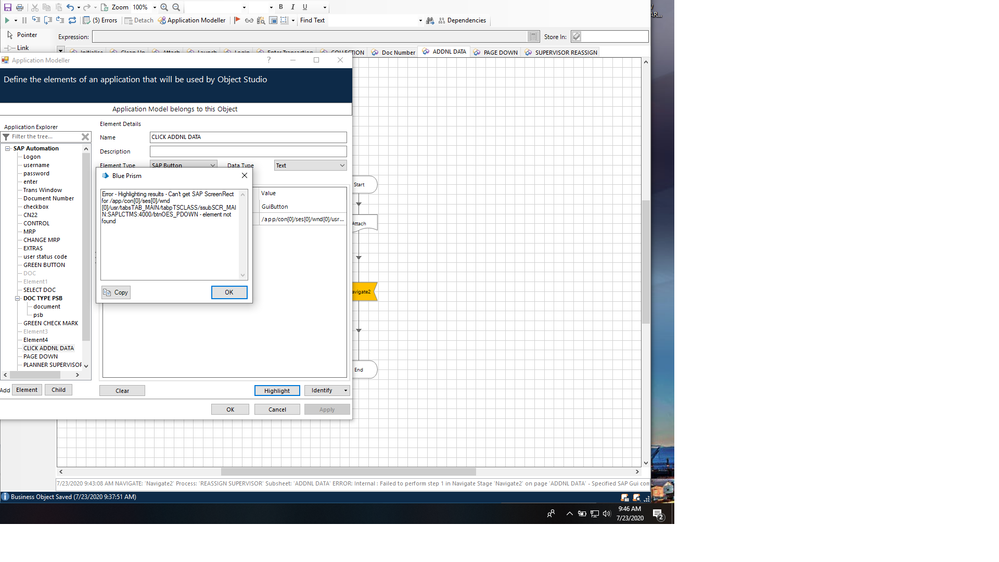Collapse the SAP Automation tree node
Viewport: 999px width, 562px height.
(8, 148)
